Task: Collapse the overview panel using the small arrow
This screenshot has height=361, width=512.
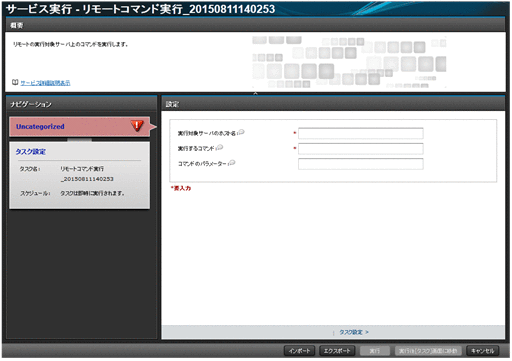Action: click(255, 93)
